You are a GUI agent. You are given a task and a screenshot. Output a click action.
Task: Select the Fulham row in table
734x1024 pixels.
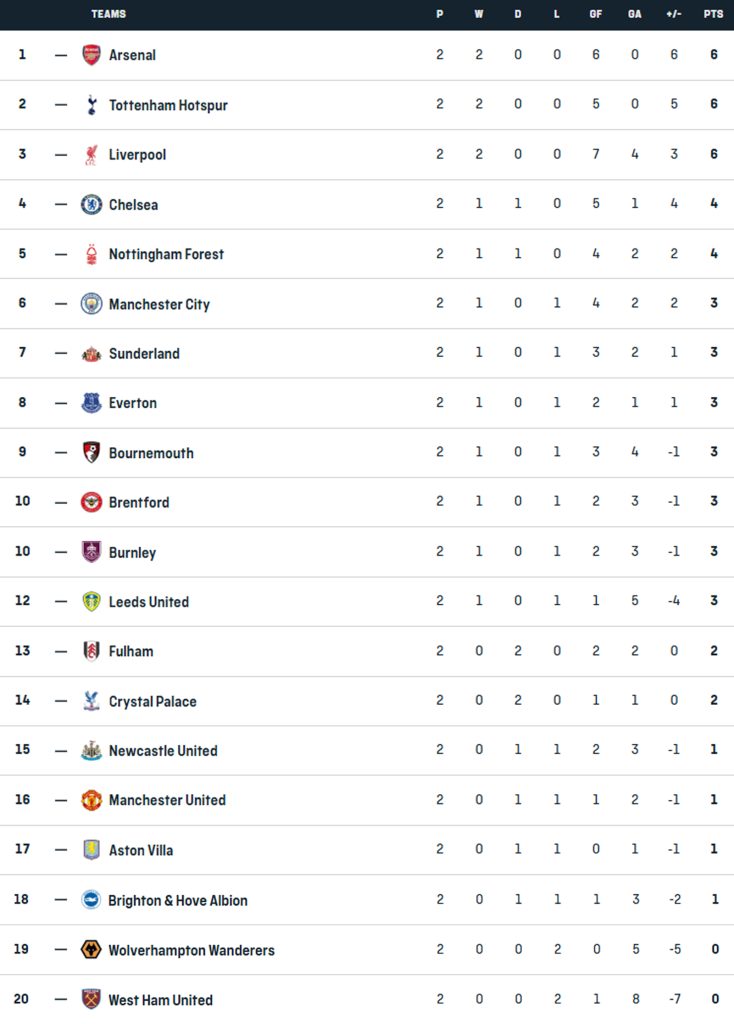tap(367, 651)
